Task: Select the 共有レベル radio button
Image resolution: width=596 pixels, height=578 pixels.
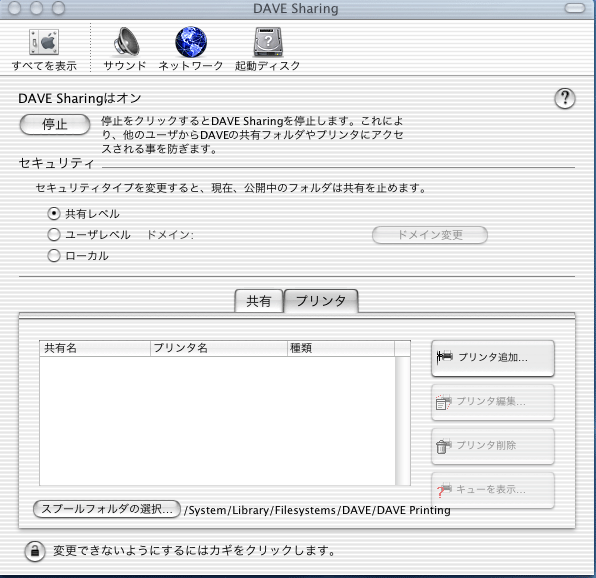Action: pyautogui.click(x=54, y=214)
